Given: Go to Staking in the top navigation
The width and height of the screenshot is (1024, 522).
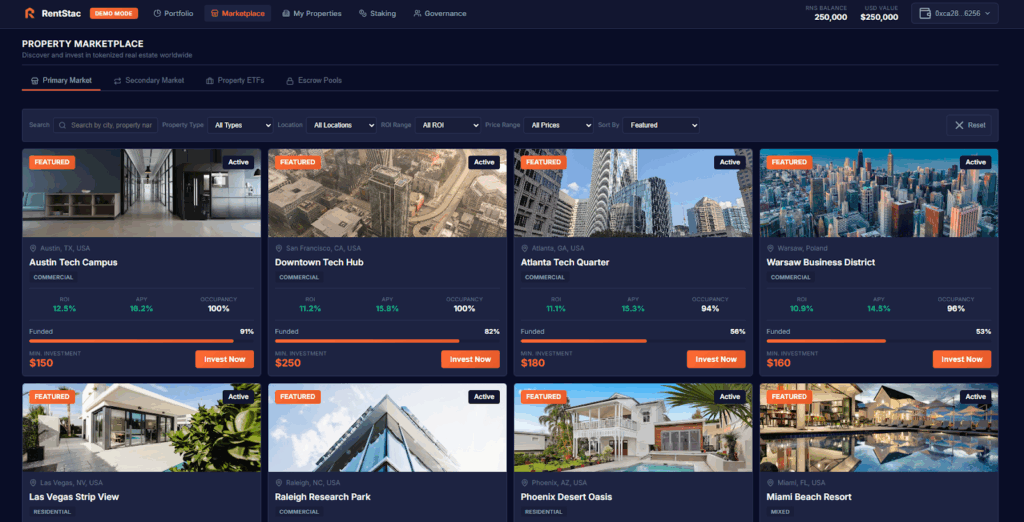Looking at the screenshot, I should click(x=377, y=13).
